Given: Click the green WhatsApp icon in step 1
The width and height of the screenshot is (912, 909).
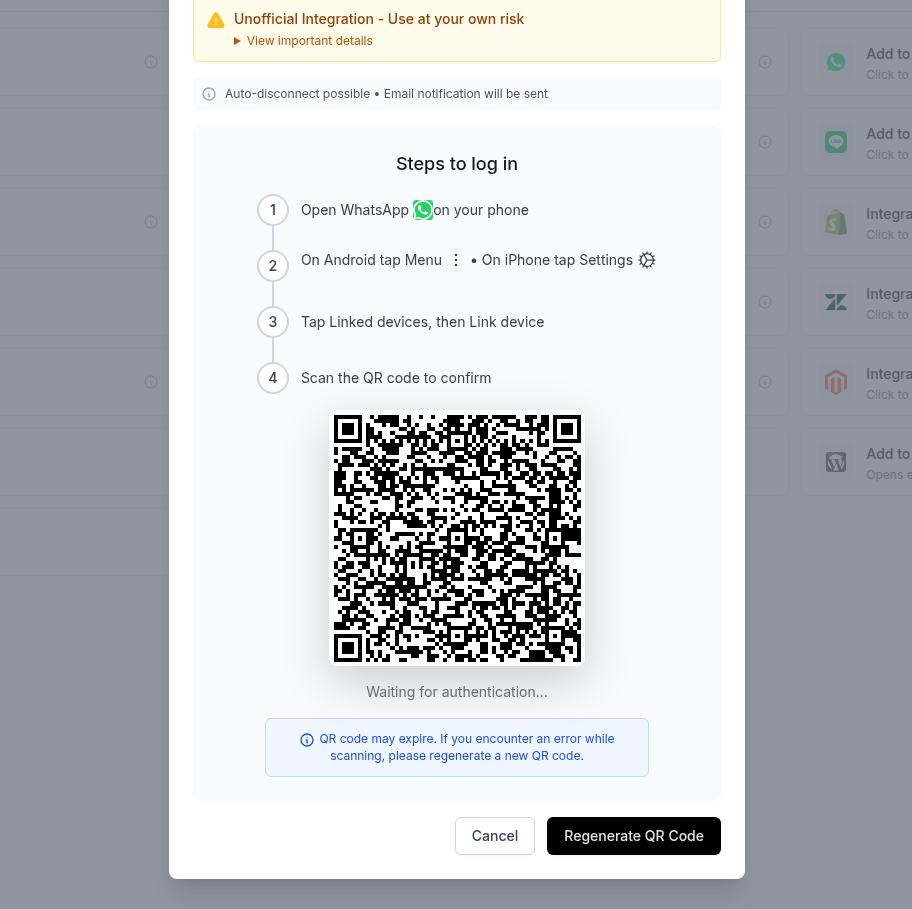Looking at the screenshot, I should (423, 210).
